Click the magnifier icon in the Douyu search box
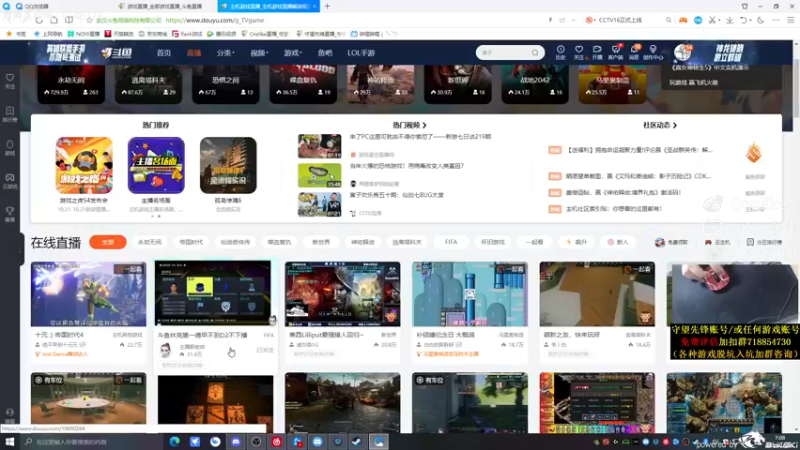Viewport: 800px width, 450px height. pyautogui.click(x=535, y=53)
